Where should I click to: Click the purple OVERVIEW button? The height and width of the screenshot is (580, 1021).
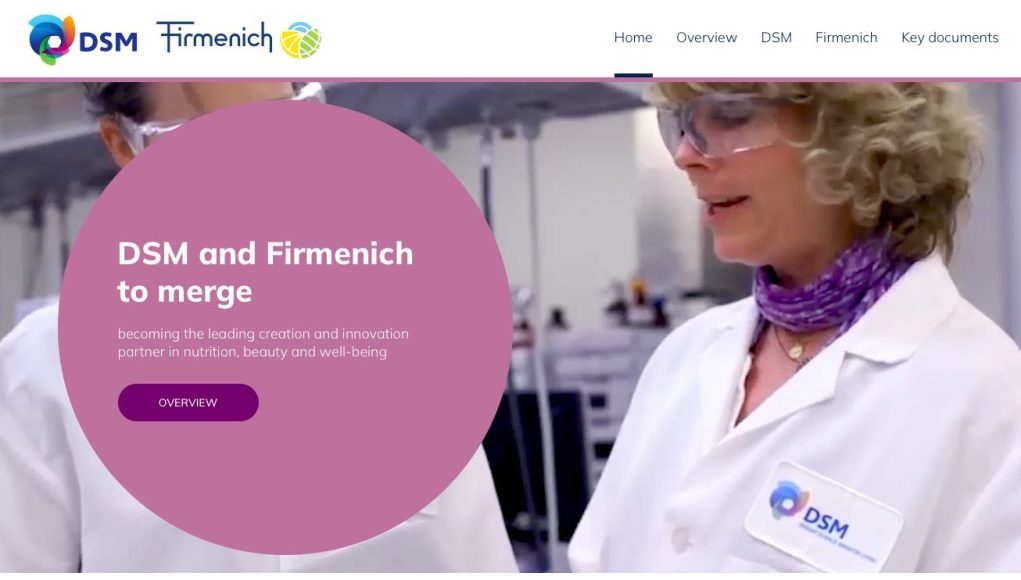click(188, 402)
